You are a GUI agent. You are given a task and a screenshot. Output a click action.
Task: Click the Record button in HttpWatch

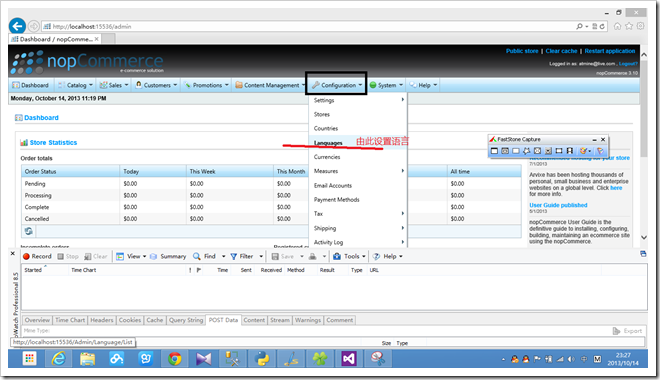click(x=37, y=256)
